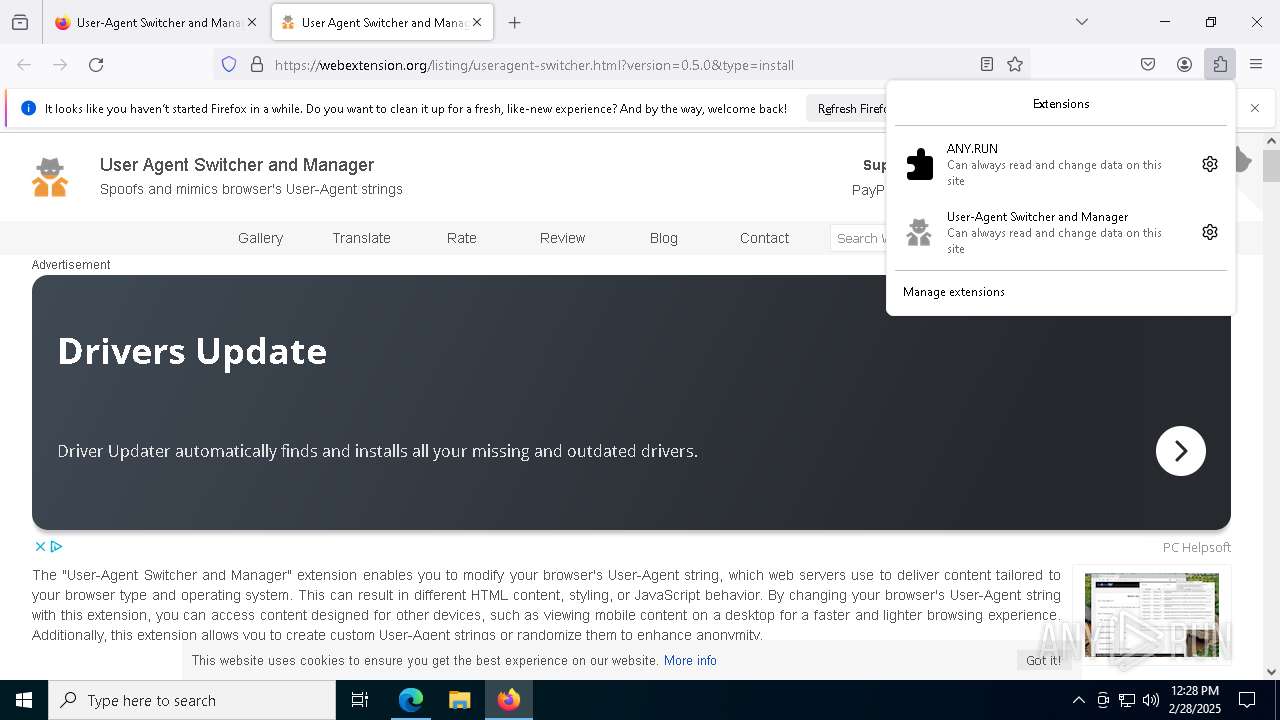Viewport: 1280px width, 720px height.
Task: Open the extension screenshot thumbnail
Action: point(1151,614)
